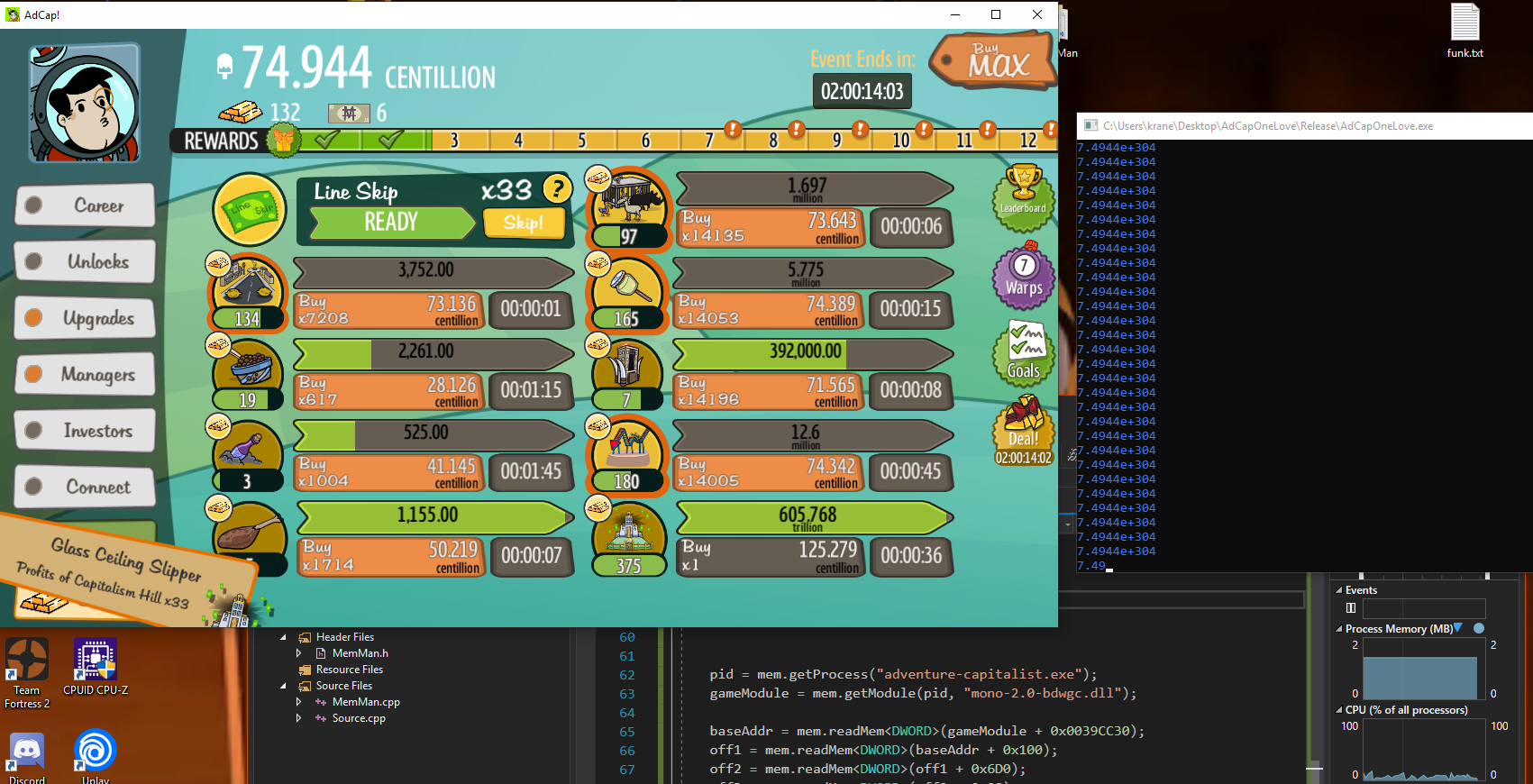Click the gold bars icon beside 132
This screenshot has width=1533, height=784.
[x=241, y=112]
